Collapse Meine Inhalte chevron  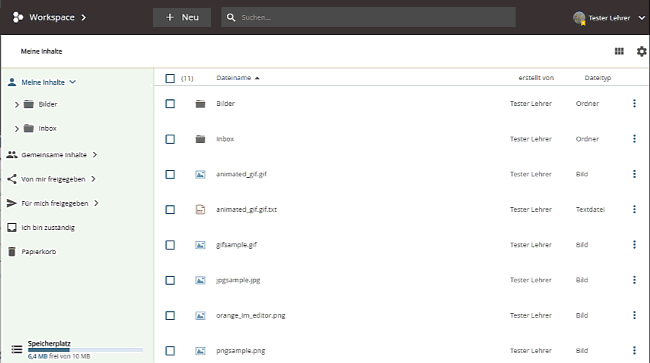coord(73,82)
